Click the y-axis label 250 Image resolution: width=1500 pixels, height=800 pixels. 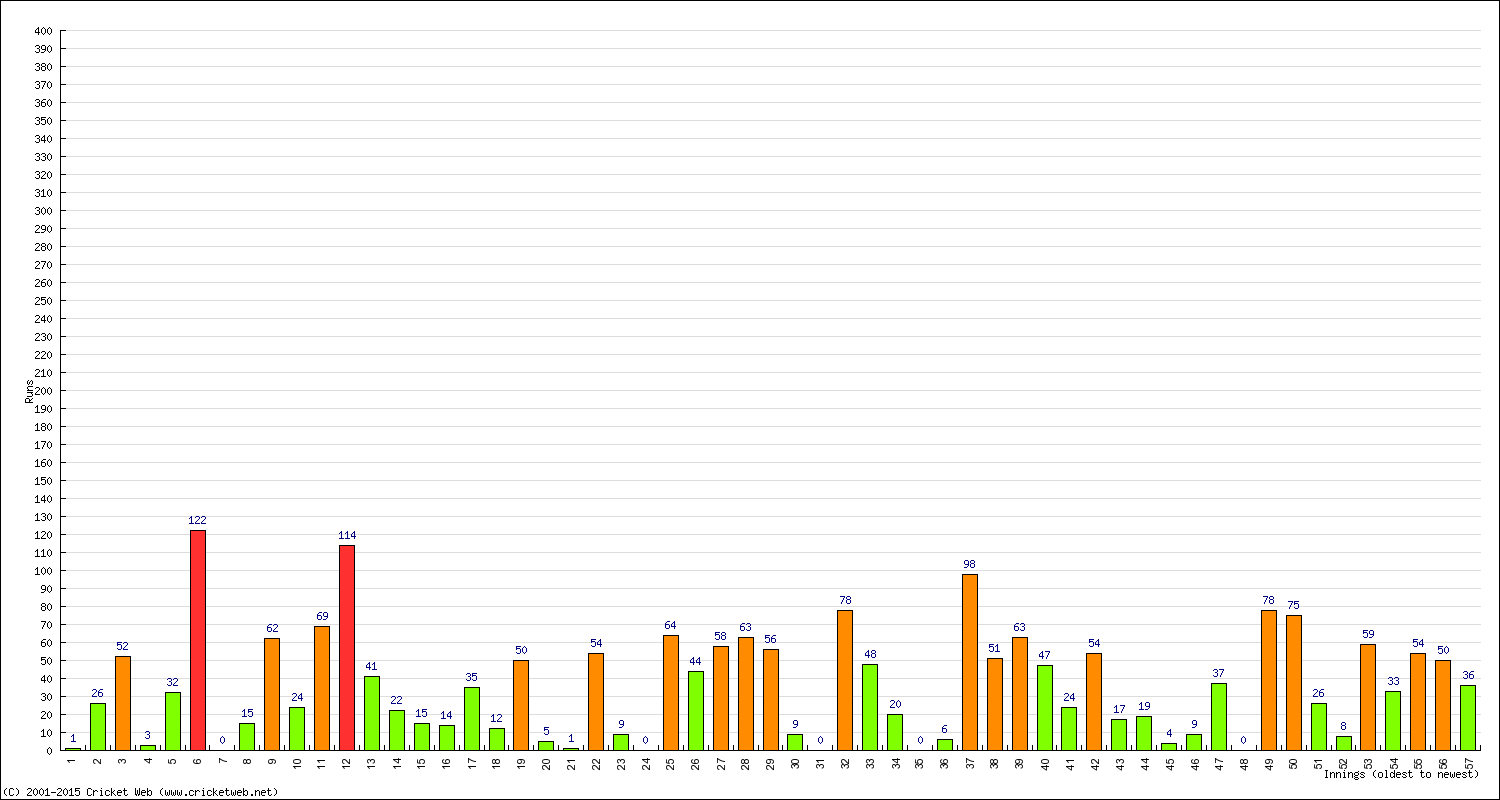tap(43, 301)
